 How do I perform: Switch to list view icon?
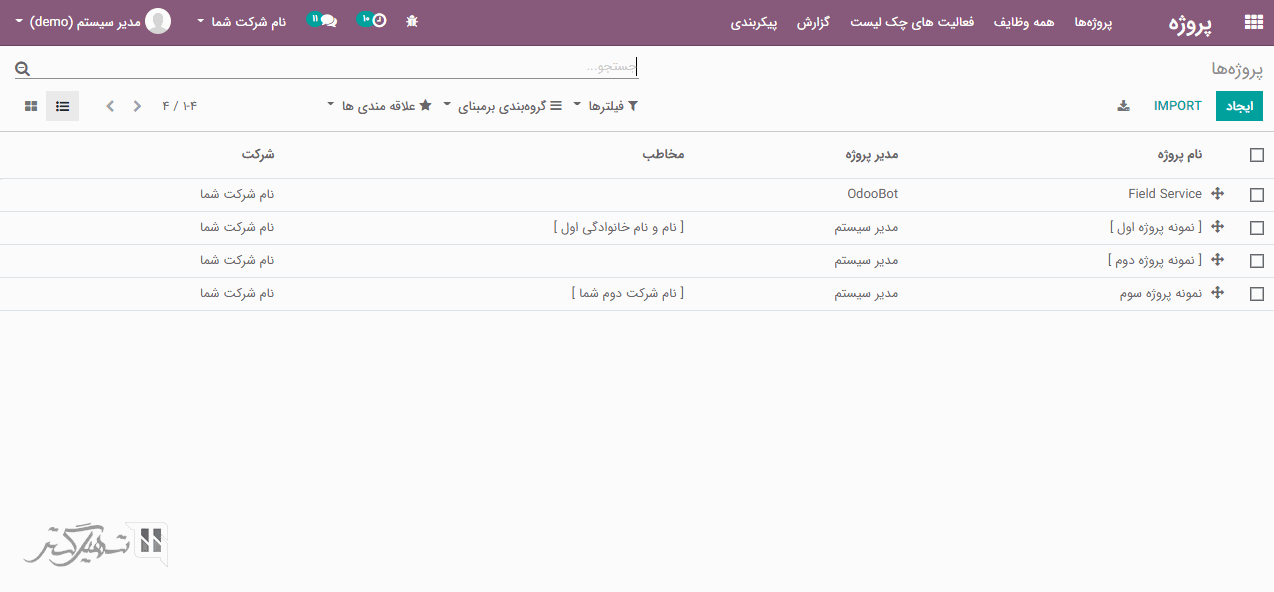62,106
